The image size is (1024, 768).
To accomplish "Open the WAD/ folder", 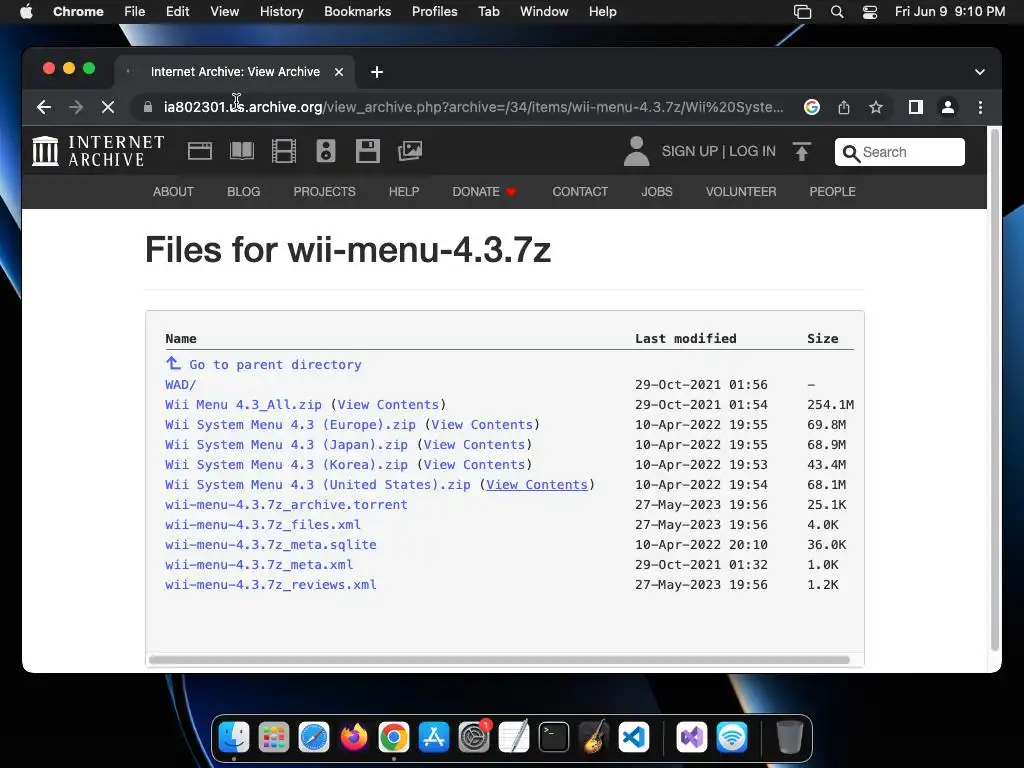I will (x=180, y=385).
